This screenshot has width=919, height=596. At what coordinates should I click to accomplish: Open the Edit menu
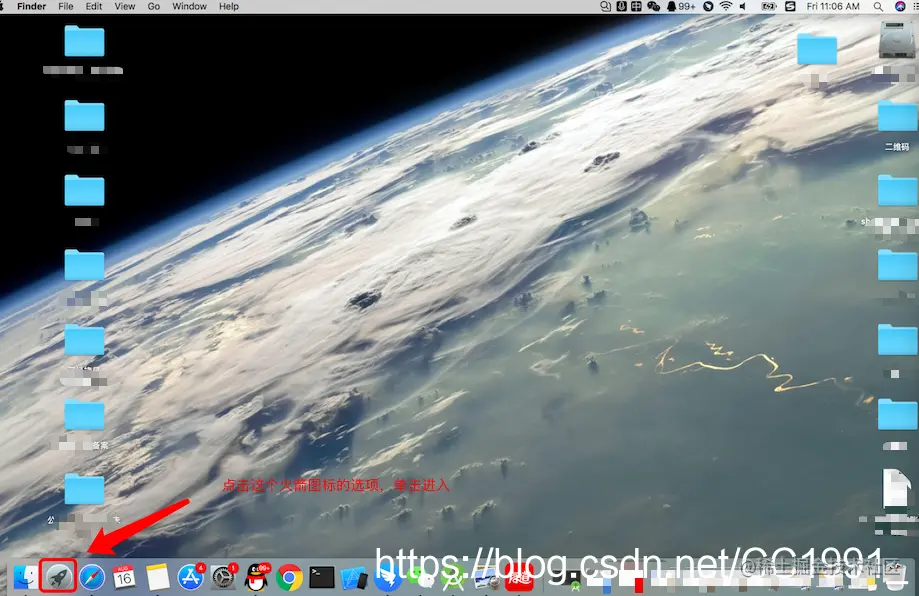point(94,6)
